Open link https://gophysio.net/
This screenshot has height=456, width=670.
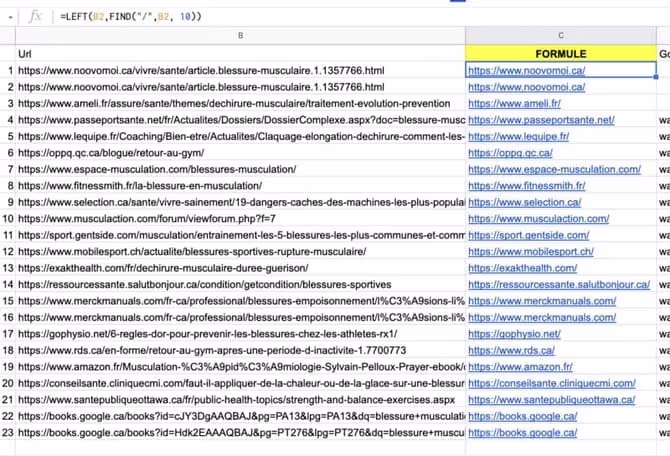[x=514, y=334]
